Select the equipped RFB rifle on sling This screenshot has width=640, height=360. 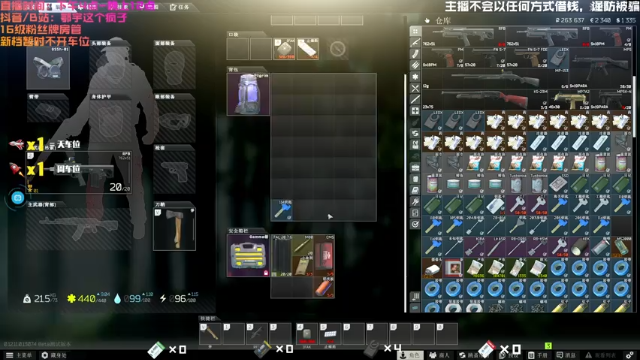(x=79, y=172)
